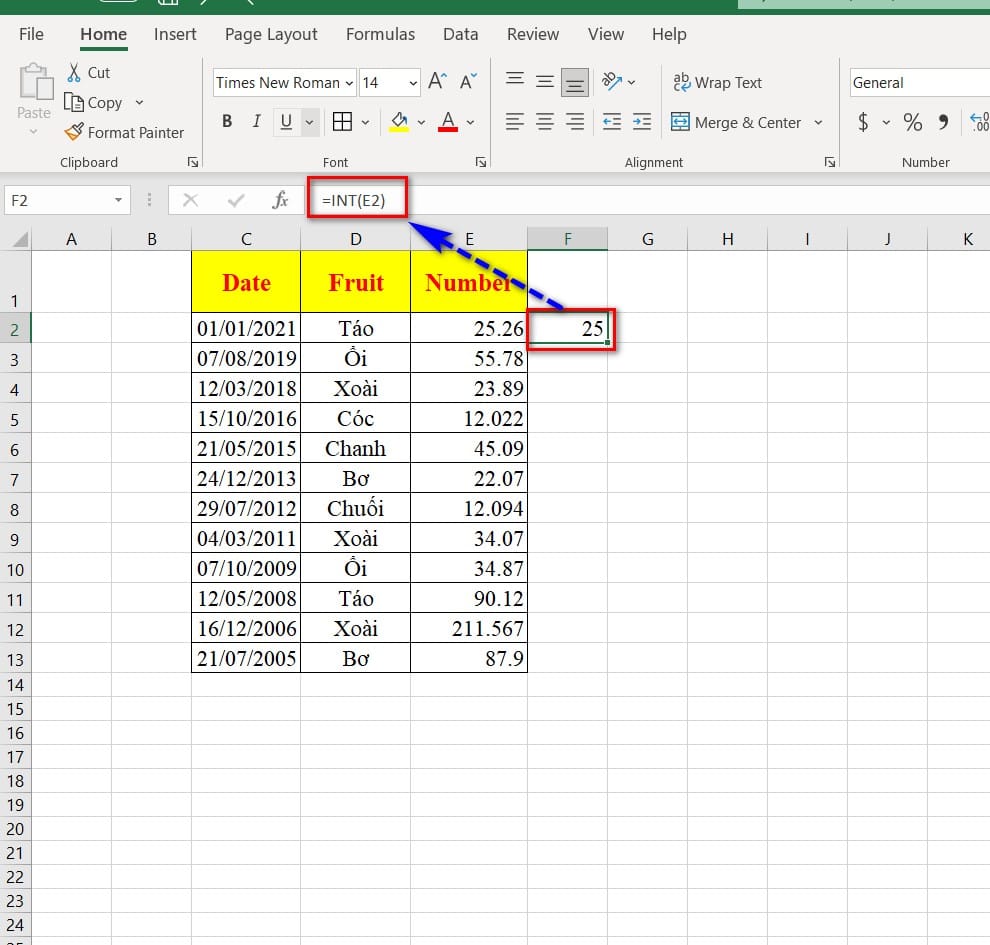The width and height of the screenshot is (990, 945).
Task: Toggle Italic formatting
Action: tap(256, 121)
